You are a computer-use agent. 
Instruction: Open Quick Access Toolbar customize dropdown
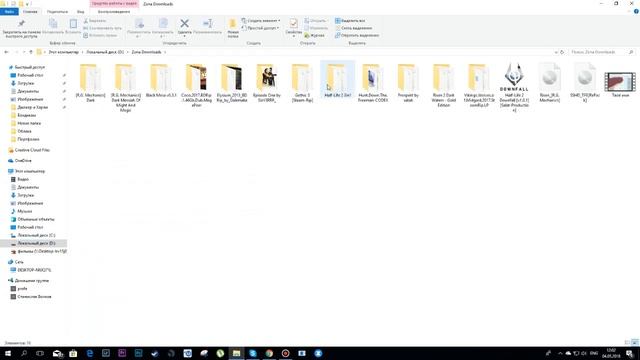click(x=28, y=4)
